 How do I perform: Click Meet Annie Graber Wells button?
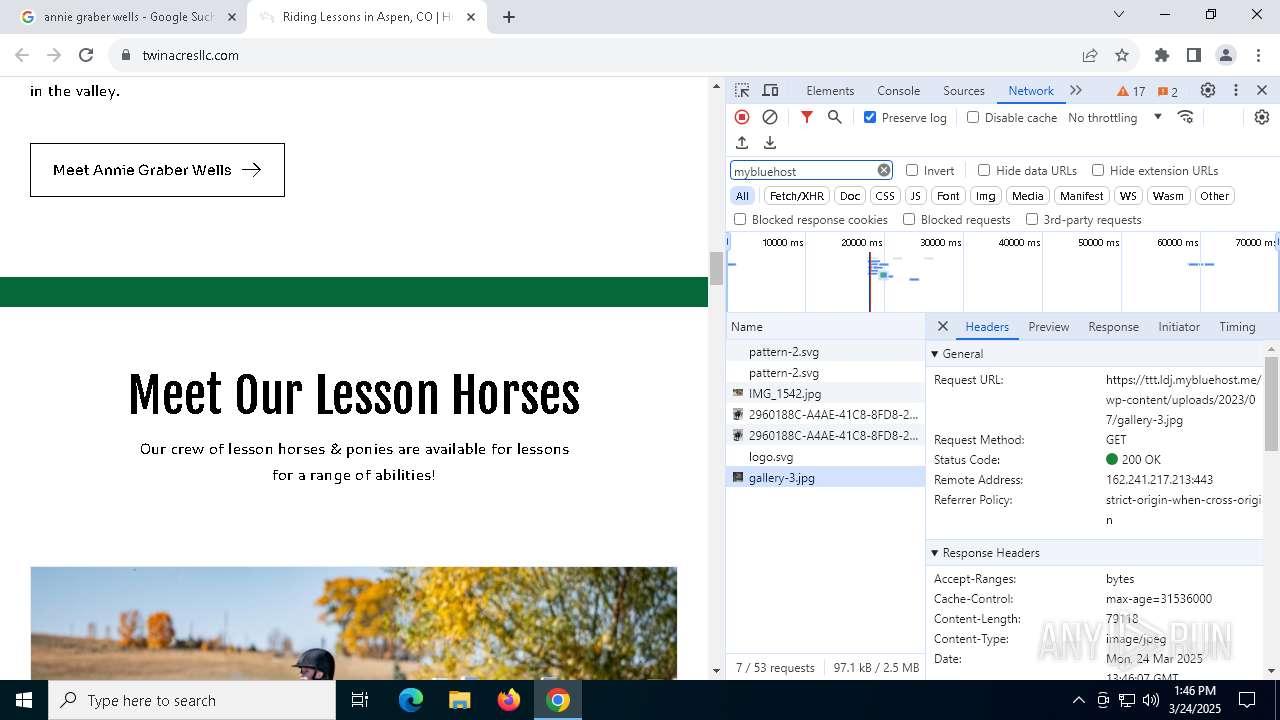(157, 170)
